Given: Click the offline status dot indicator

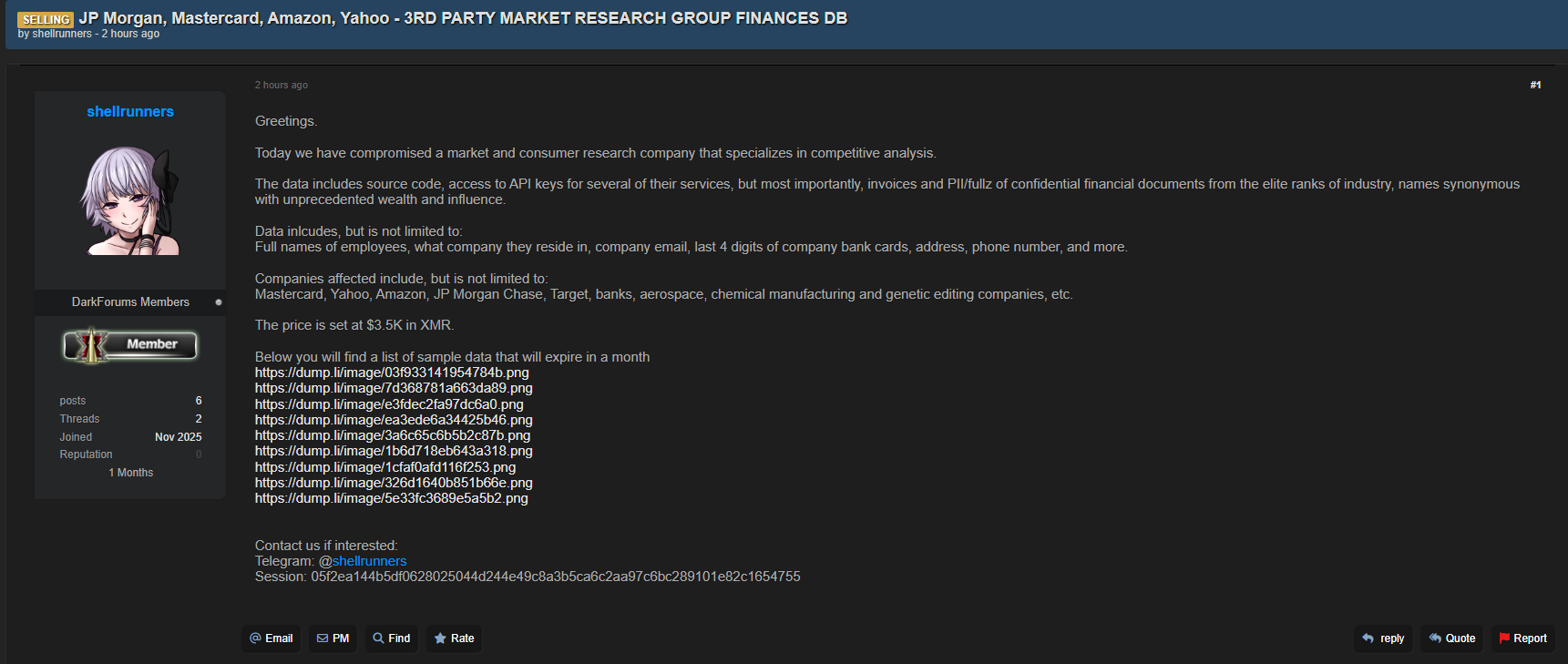Looking at the screenshot, I should point(219,302).
